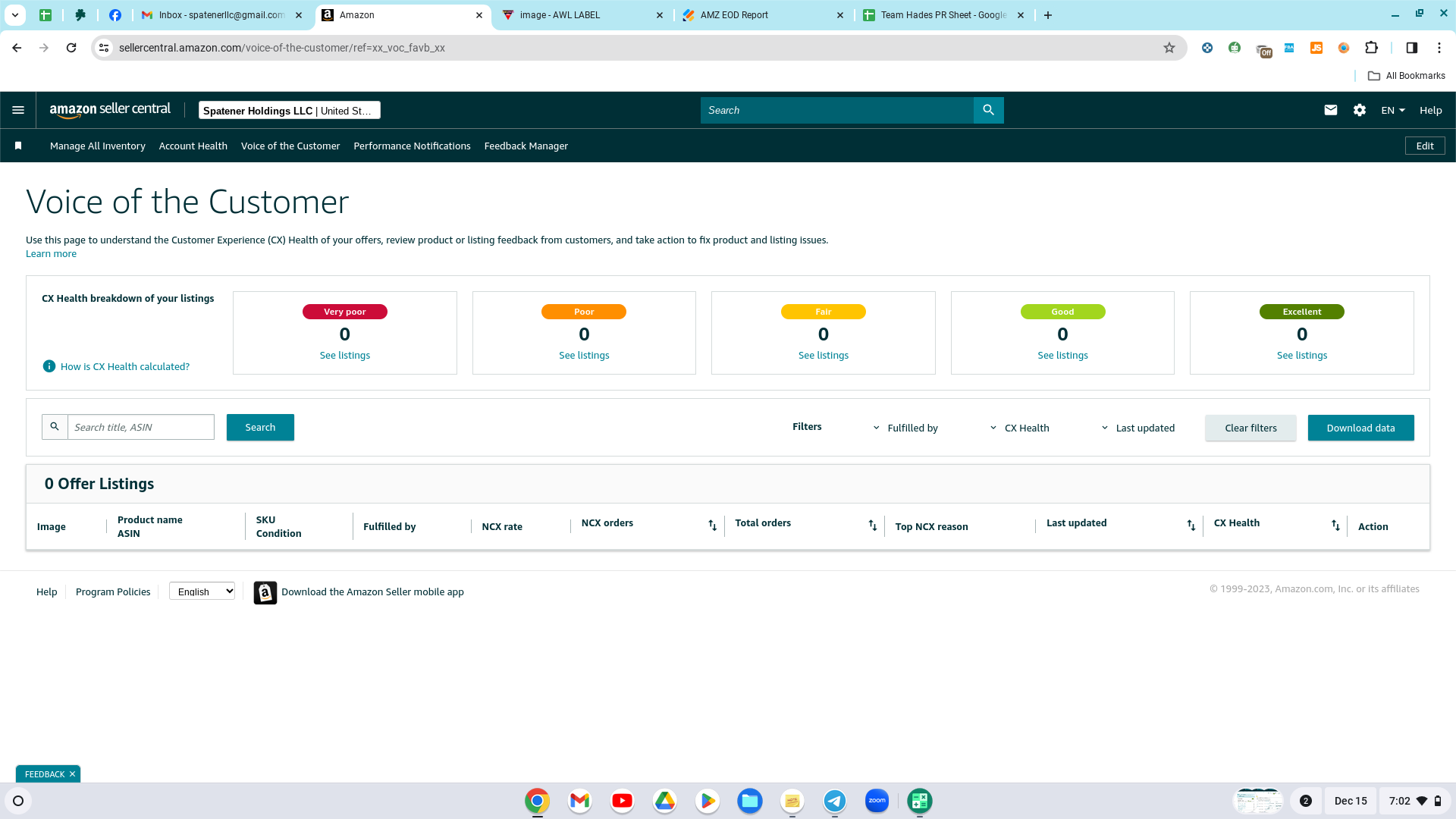Open the messages envelope icon
This screenshot has height=819, width=1456.
1330,110
